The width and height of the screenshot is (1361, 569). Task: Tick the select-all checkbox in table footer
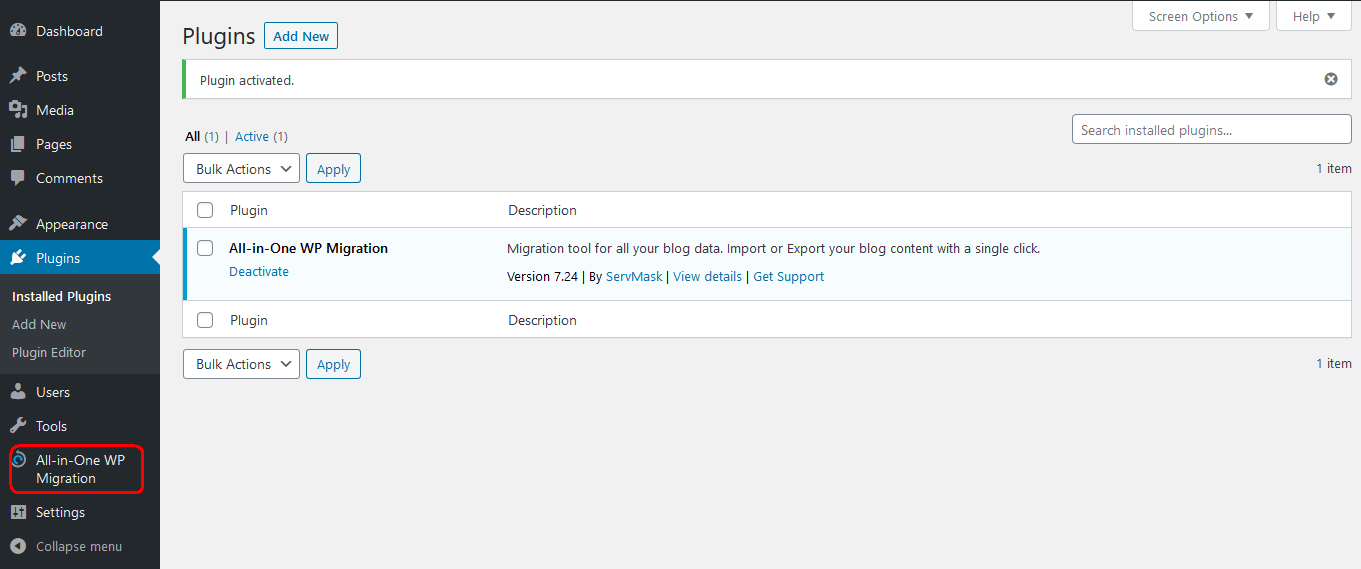(x=205, y=320)
